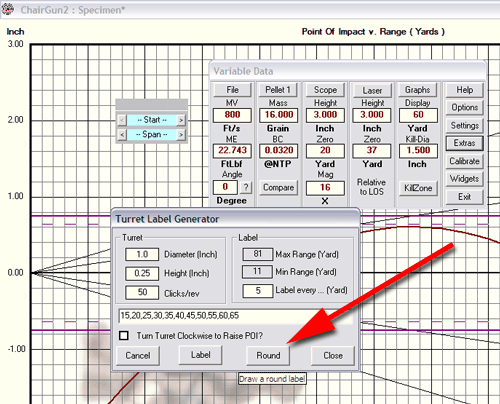This screenshot has width=500, height=404.
Task: Click the Round button
Action: [268, 356]
